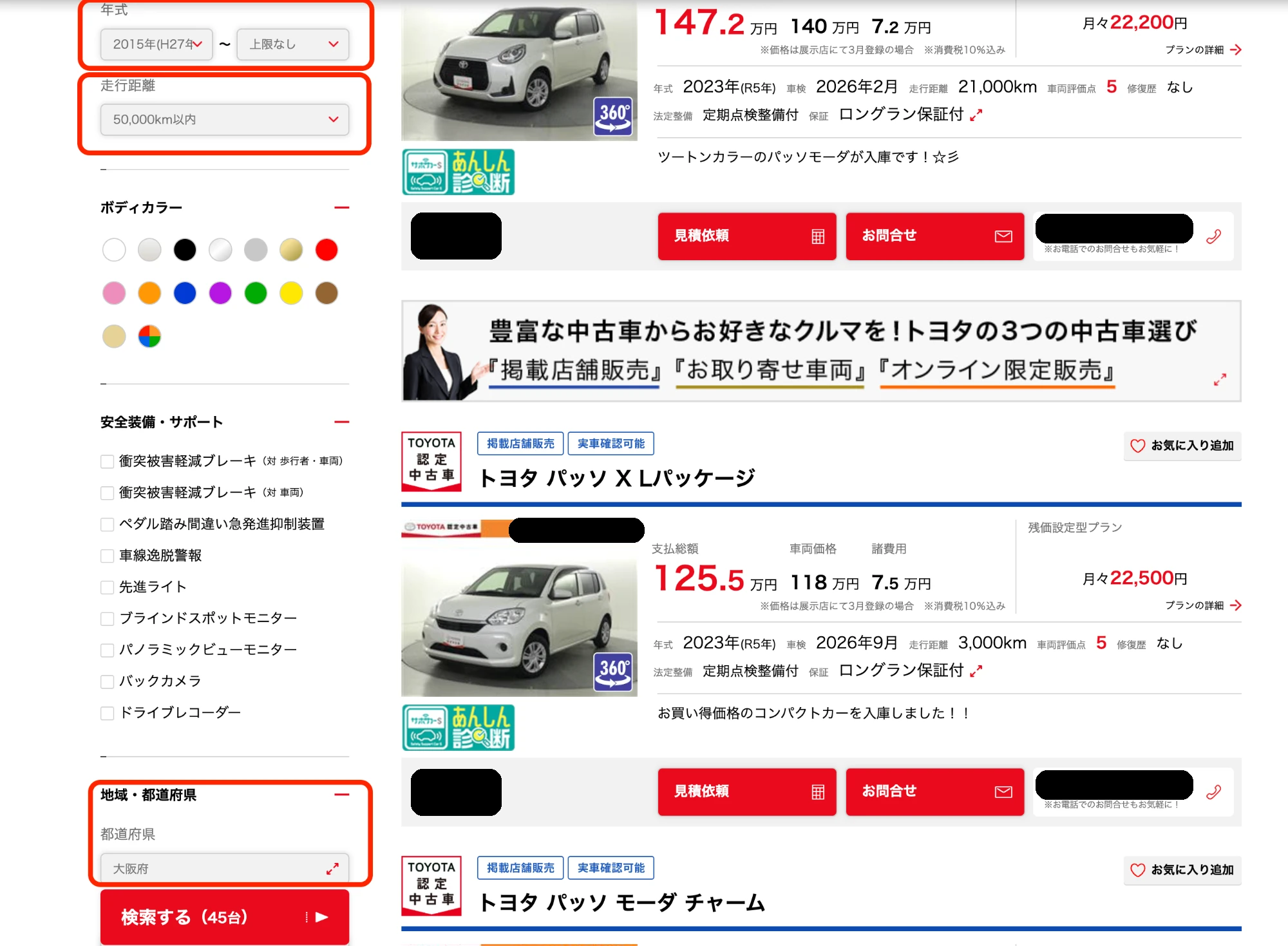Click お問合せ for the 125.5万円 car

[x=935, y=792]
